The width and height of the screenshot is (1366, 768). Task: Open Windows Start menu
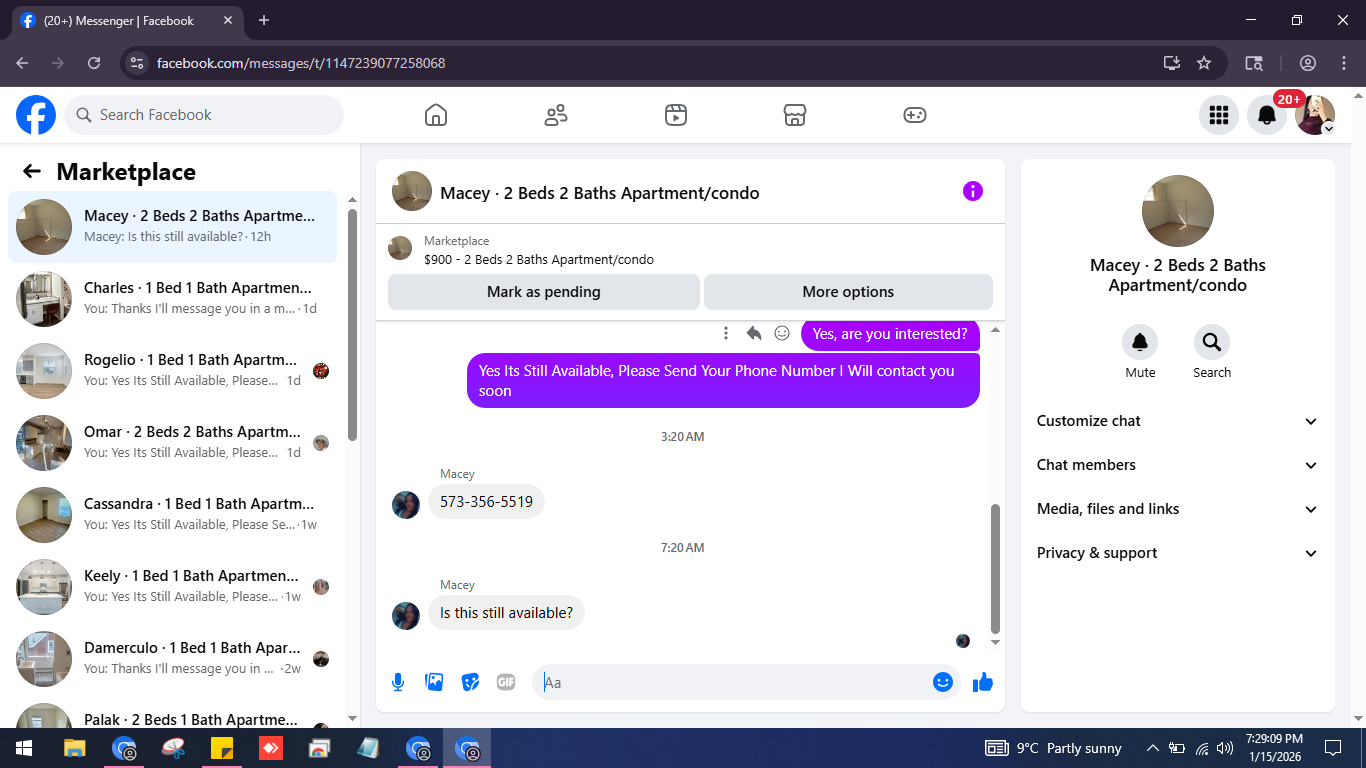coord(23,748)
